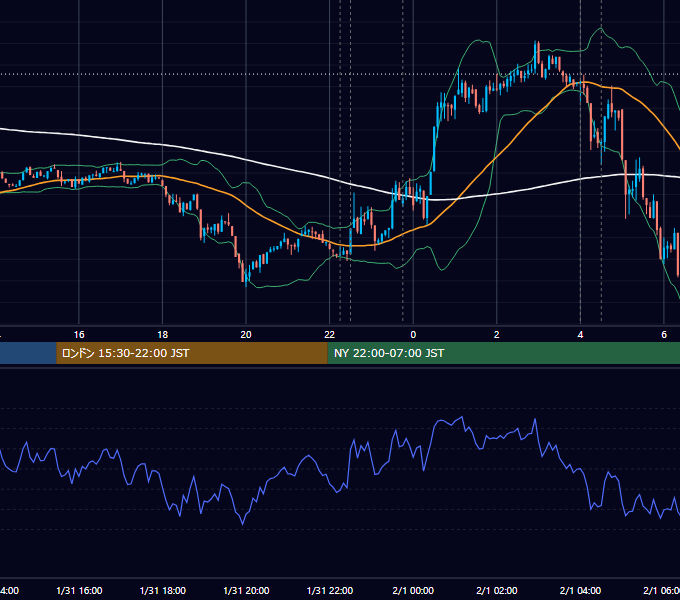The height and width of the screenshot is (600, 680).
Task: Click hour label 20 on chart axis
Action: click(x=246, y=335)
